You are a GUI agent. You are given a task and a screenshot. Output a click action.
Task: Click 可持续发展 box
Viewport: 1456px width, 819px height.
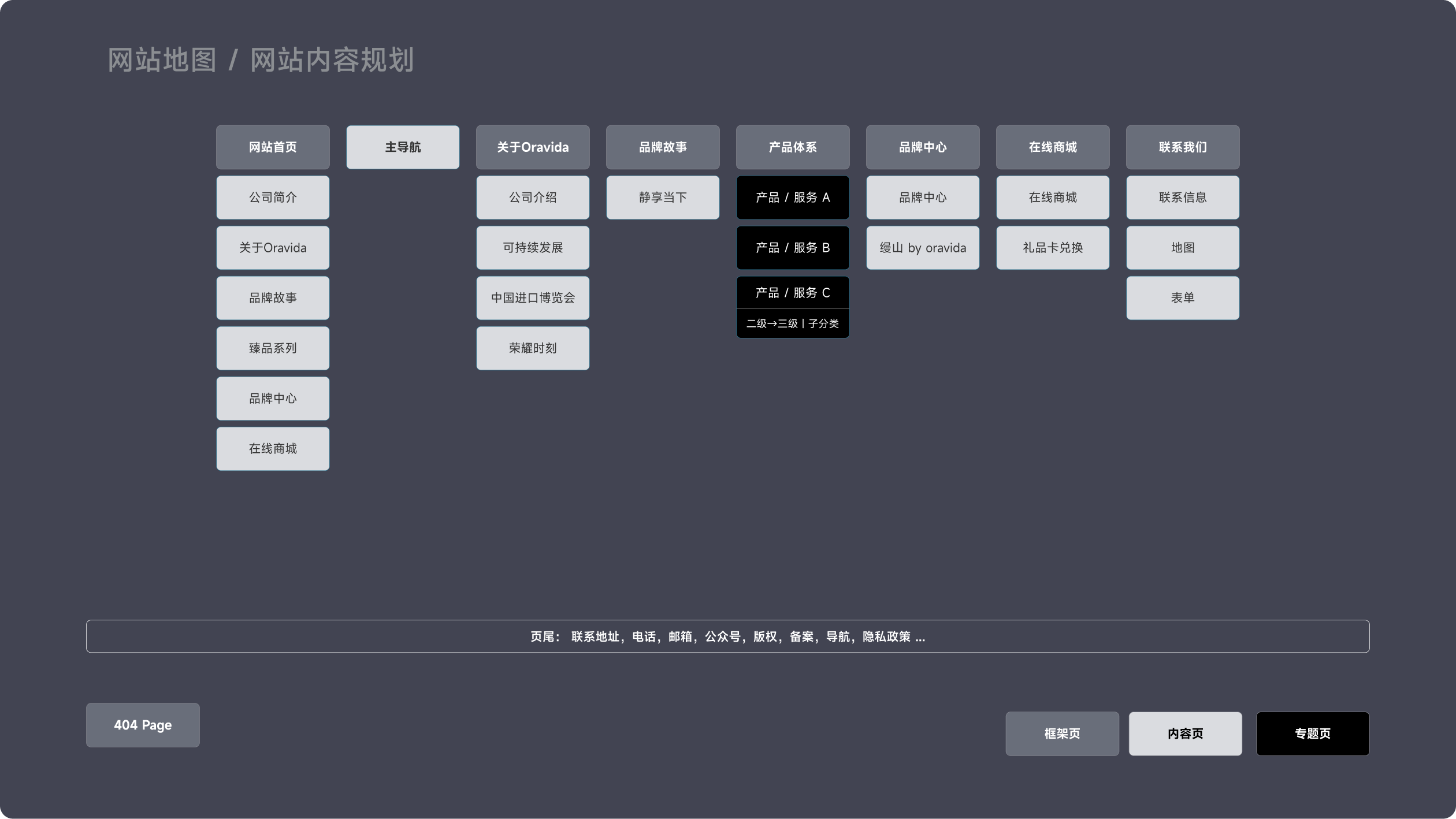[533, 248]
